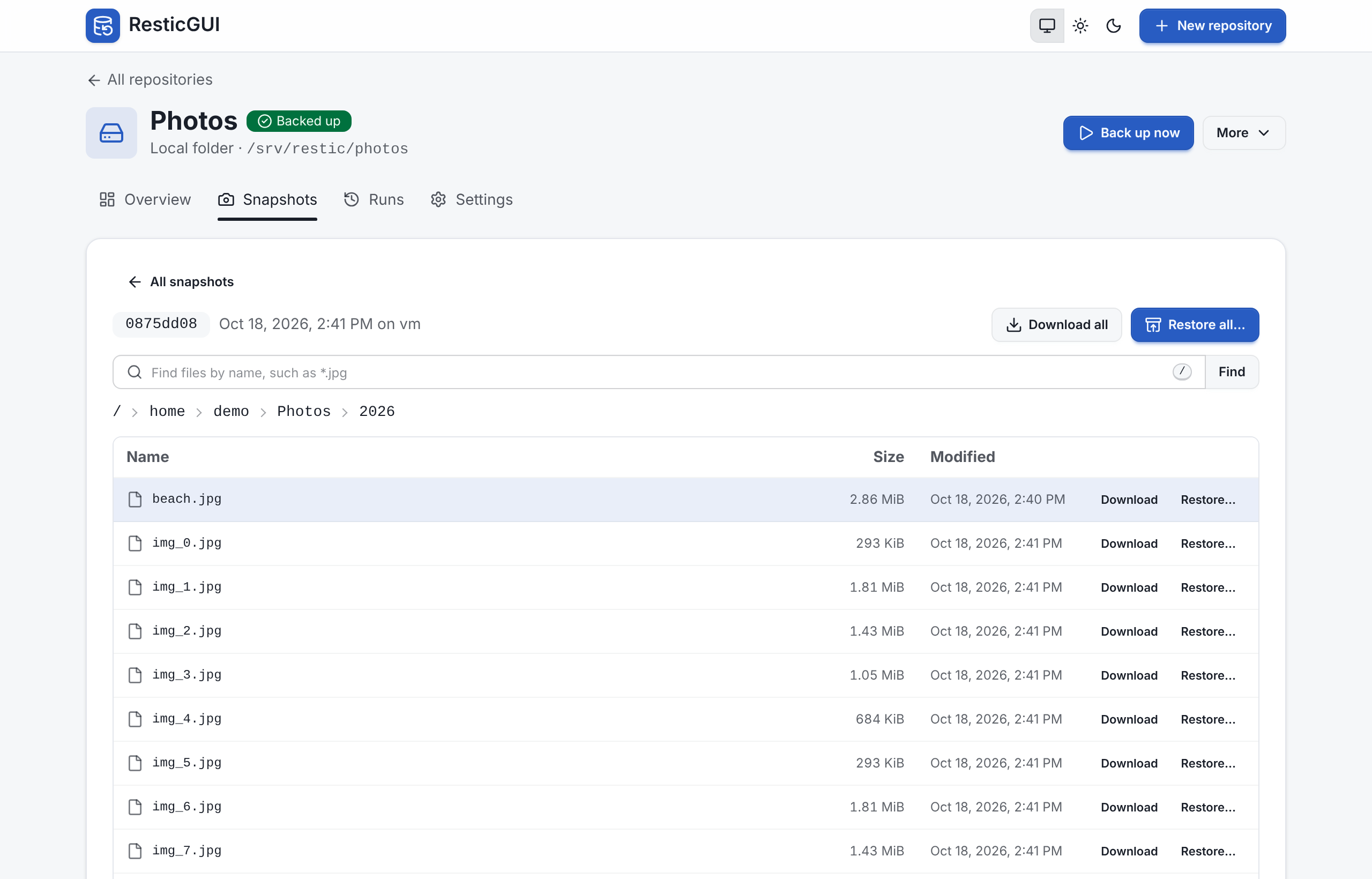This screenshot has width=1372, height=879.
Task: Click the Find button
Action: click(1232, 372)
